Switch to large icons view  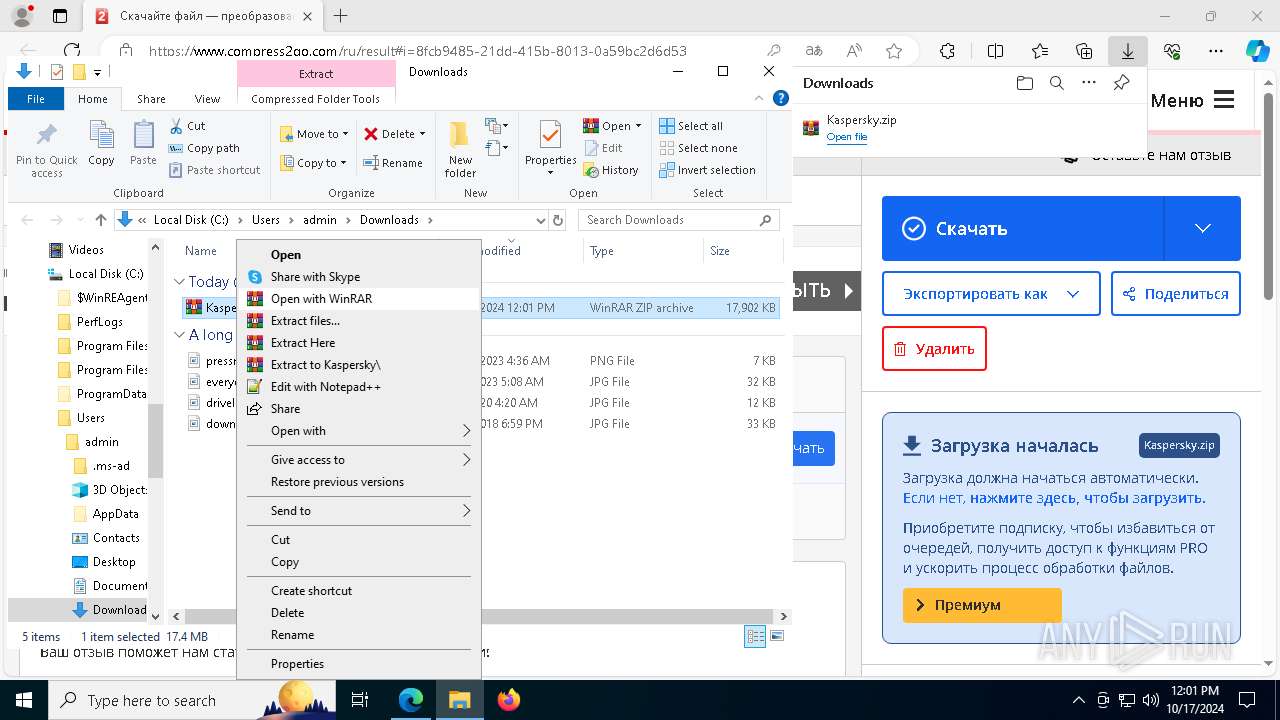point(777,636)
